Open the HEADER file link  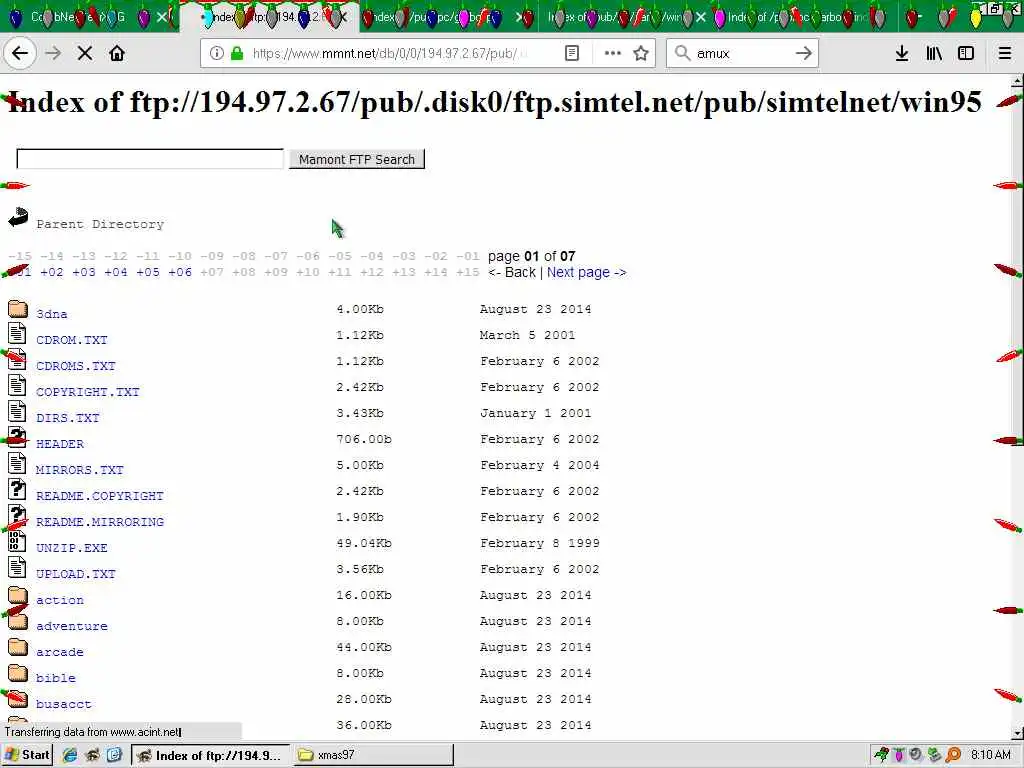[60, 444]
